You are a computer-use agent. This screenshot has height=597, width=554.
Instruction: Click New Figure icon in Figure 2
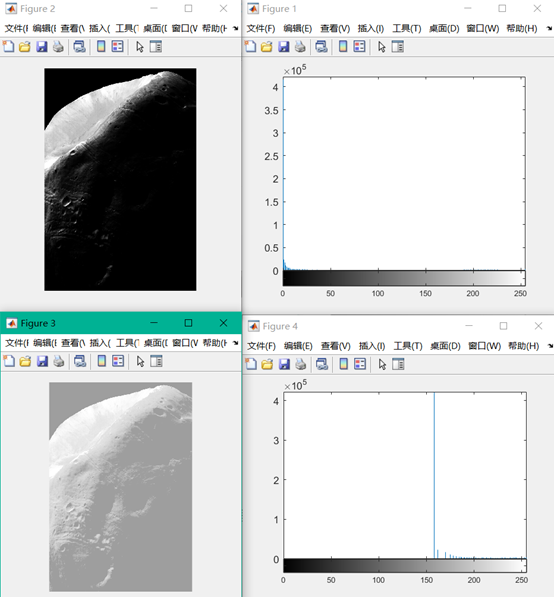click(8, 47)
